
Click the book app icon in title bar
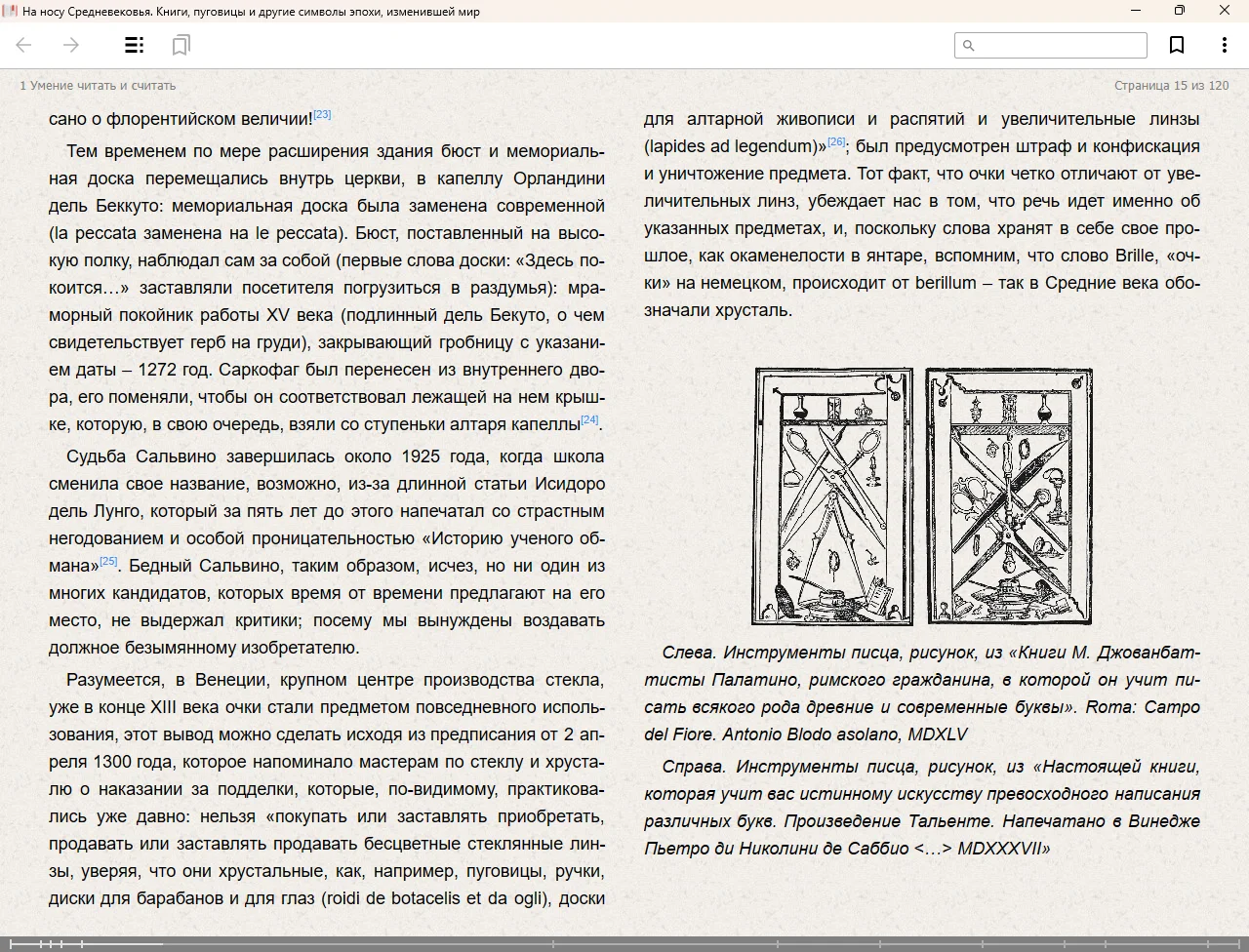click(10, 11)
